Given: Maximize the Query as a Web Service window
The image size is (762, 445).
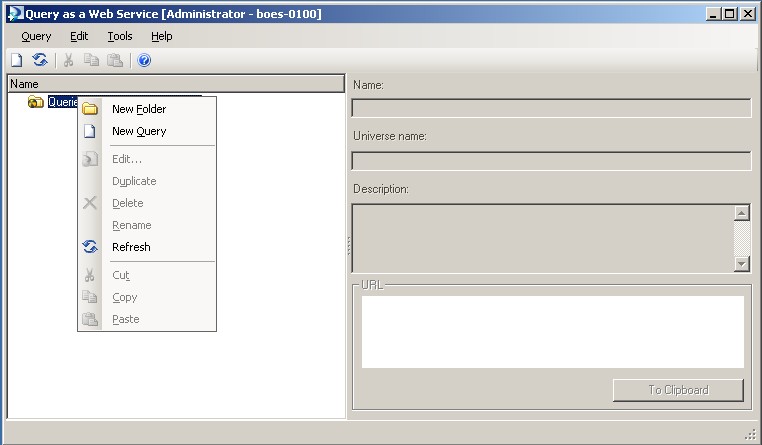Looking at the screenshot, I should click(x=729, y=14).
